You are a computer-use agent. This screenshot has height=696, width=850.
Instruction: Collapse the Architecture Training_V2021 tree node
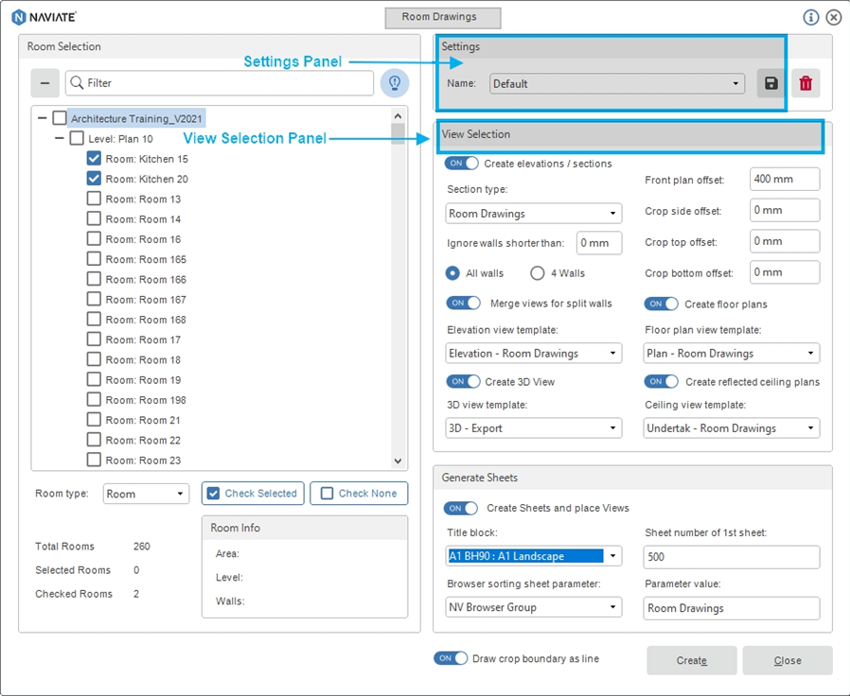click(42, 118)
